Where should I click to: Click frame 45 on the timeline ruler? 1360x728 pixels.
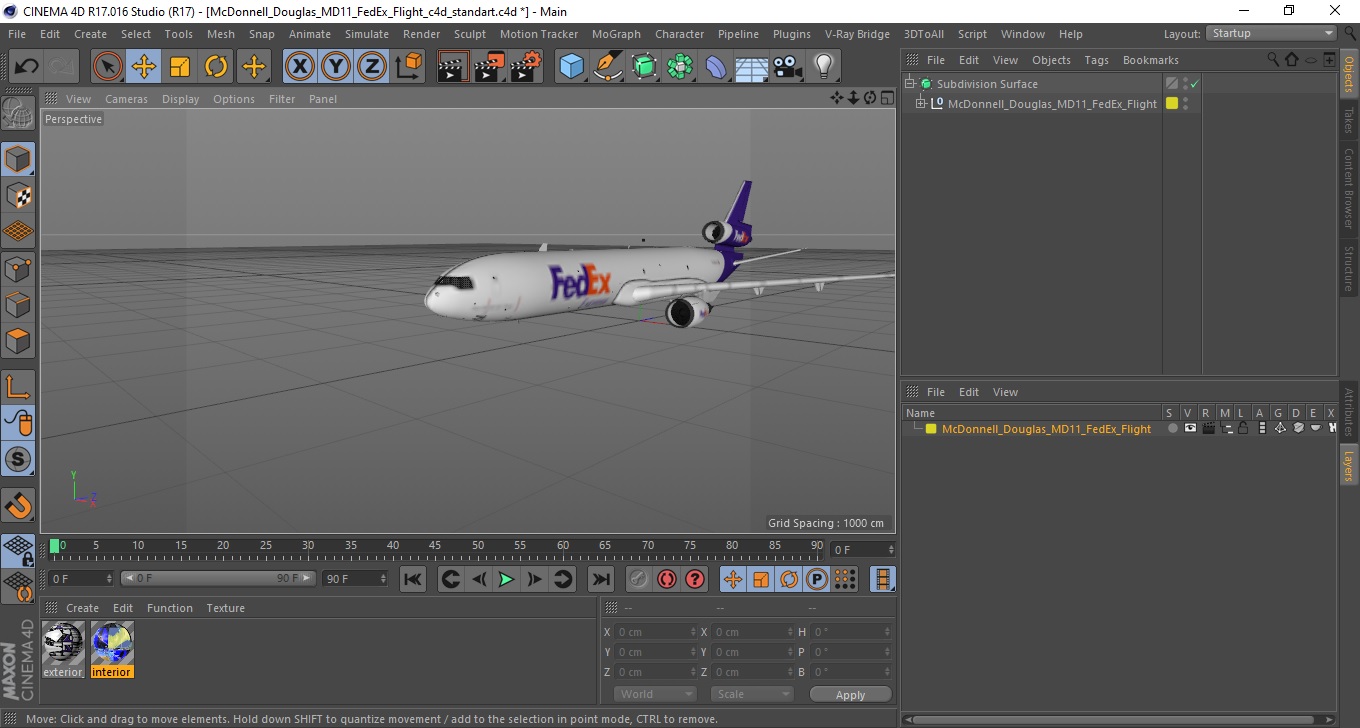click(x=436, y=546)
